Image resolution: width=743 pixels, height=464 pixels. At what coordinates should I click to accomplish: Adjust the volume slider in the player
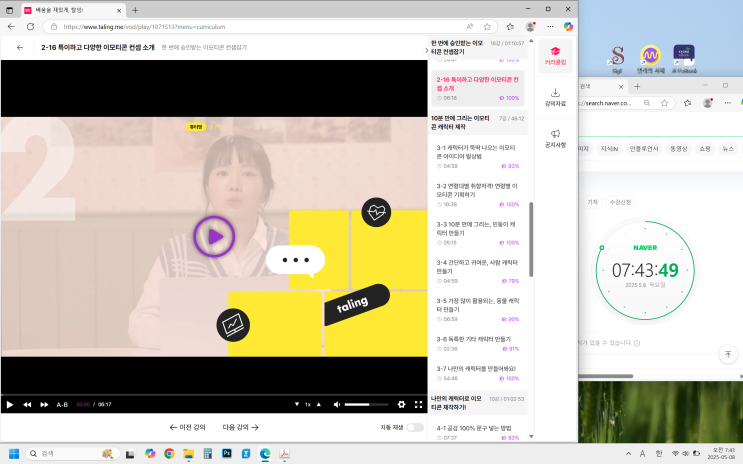pyautogui.click(x=366, y=404)
